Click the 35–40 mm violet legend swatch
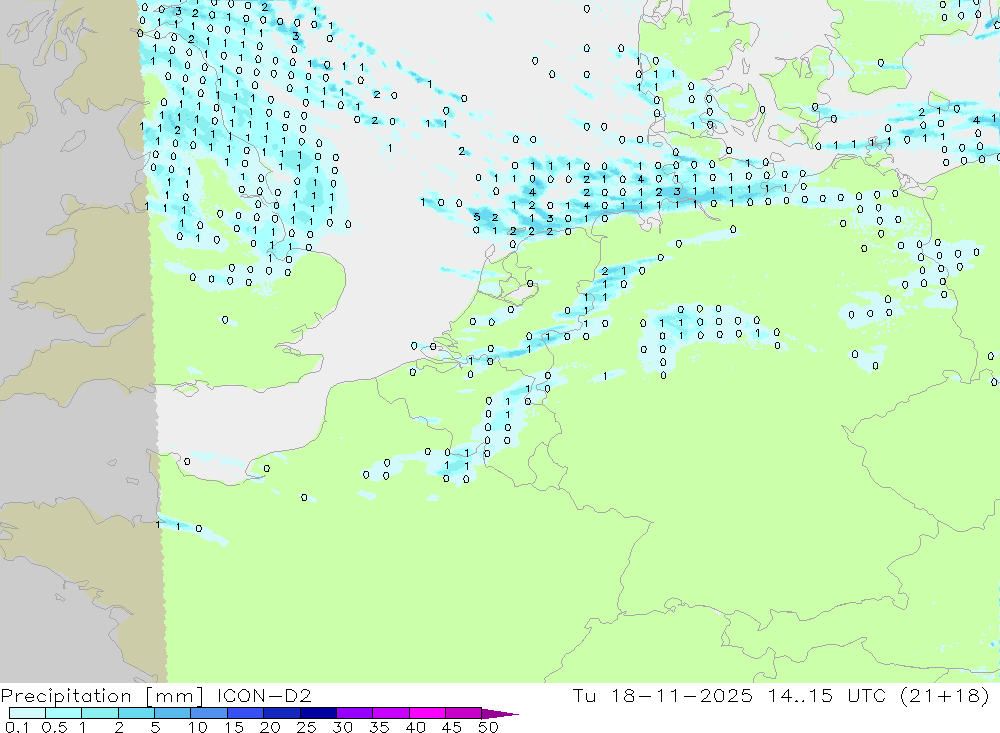Viewport: 1000px width, 733px height. tap(391, 713)
